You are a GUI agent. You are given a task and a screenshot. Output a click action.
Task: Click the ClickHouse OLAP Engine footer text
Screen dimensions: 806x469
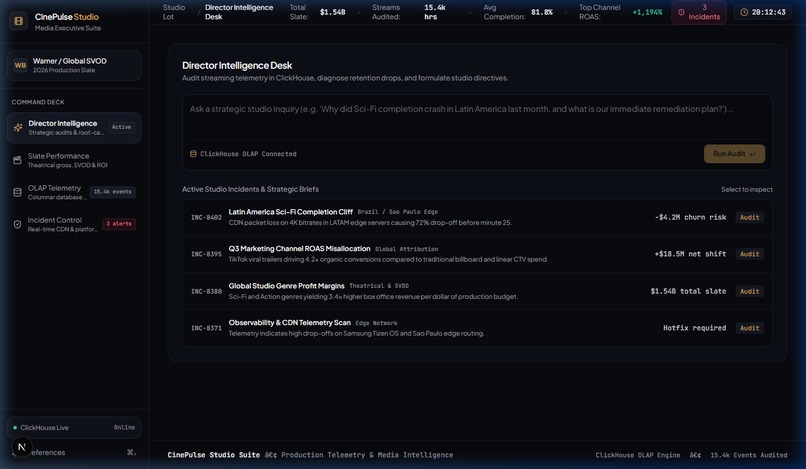click(x=637, y=455)
